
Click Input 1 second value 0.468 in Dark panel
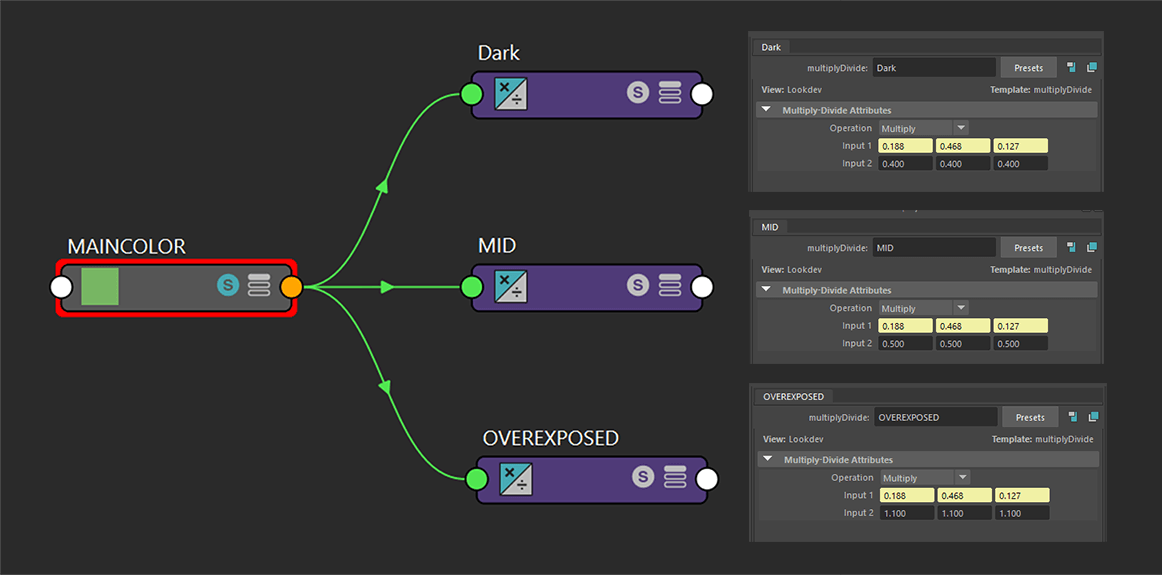963,146
